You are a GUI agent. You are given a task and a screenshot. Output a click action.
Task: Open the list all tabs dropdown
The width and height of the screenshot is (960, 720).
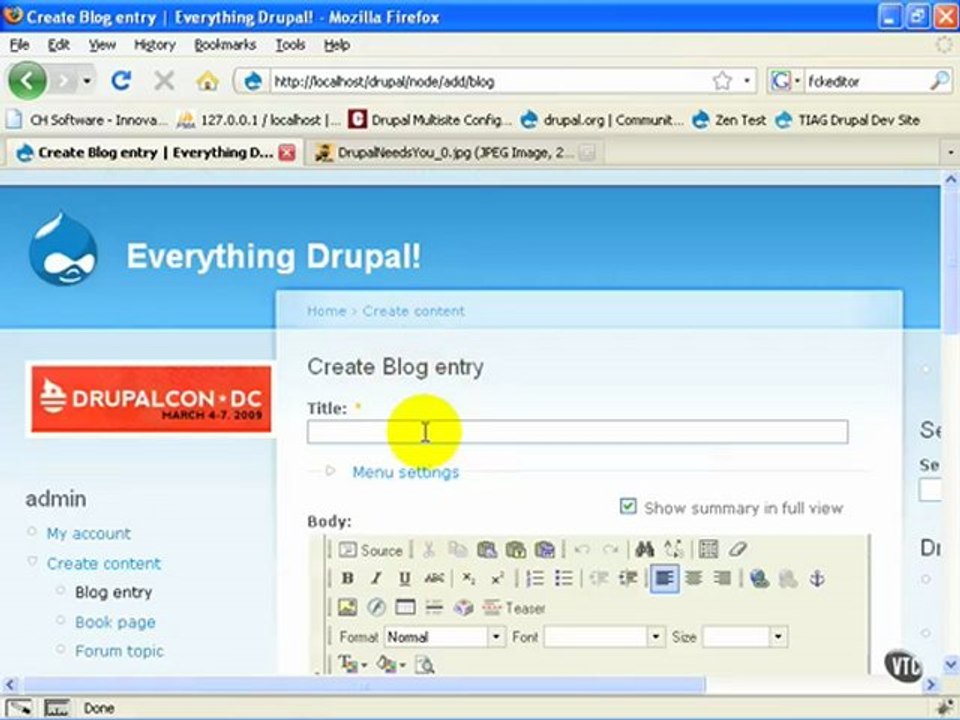(x=950, y=152)
